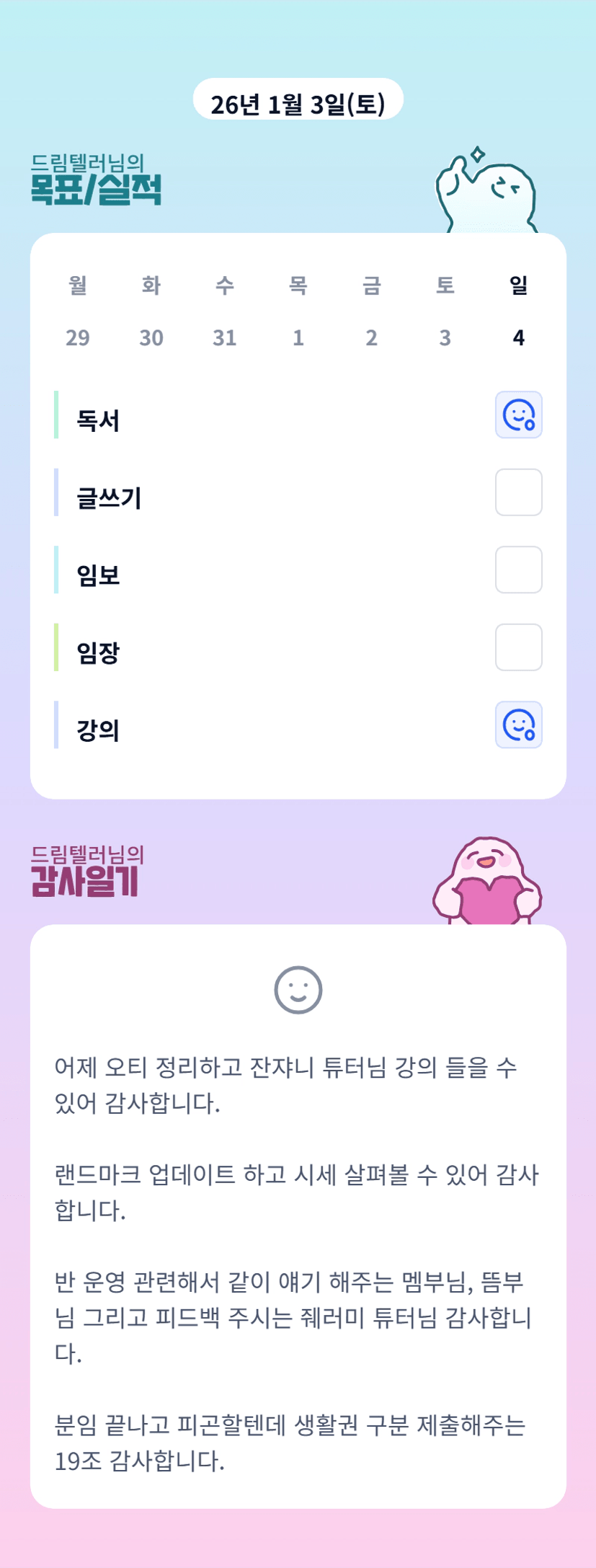This screenshot has height=1568, width=596.
Task: Click the 강의 goal label
Action: pyautogui.click(x=98, y=730)
